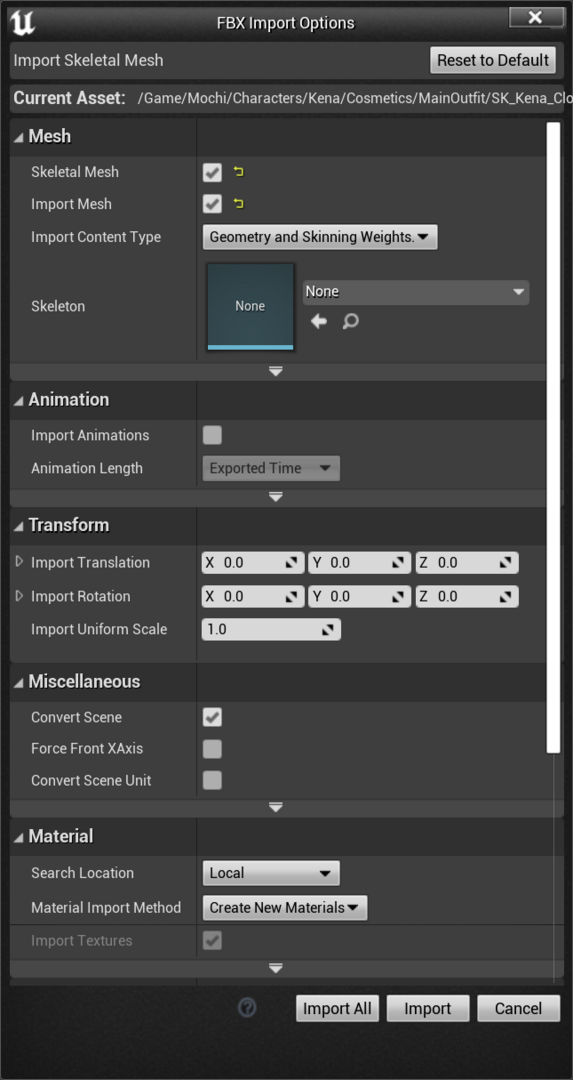573x1080 pixels.
Task: Click reset arrow beside Import Mesh
Action: click(239, 204)
